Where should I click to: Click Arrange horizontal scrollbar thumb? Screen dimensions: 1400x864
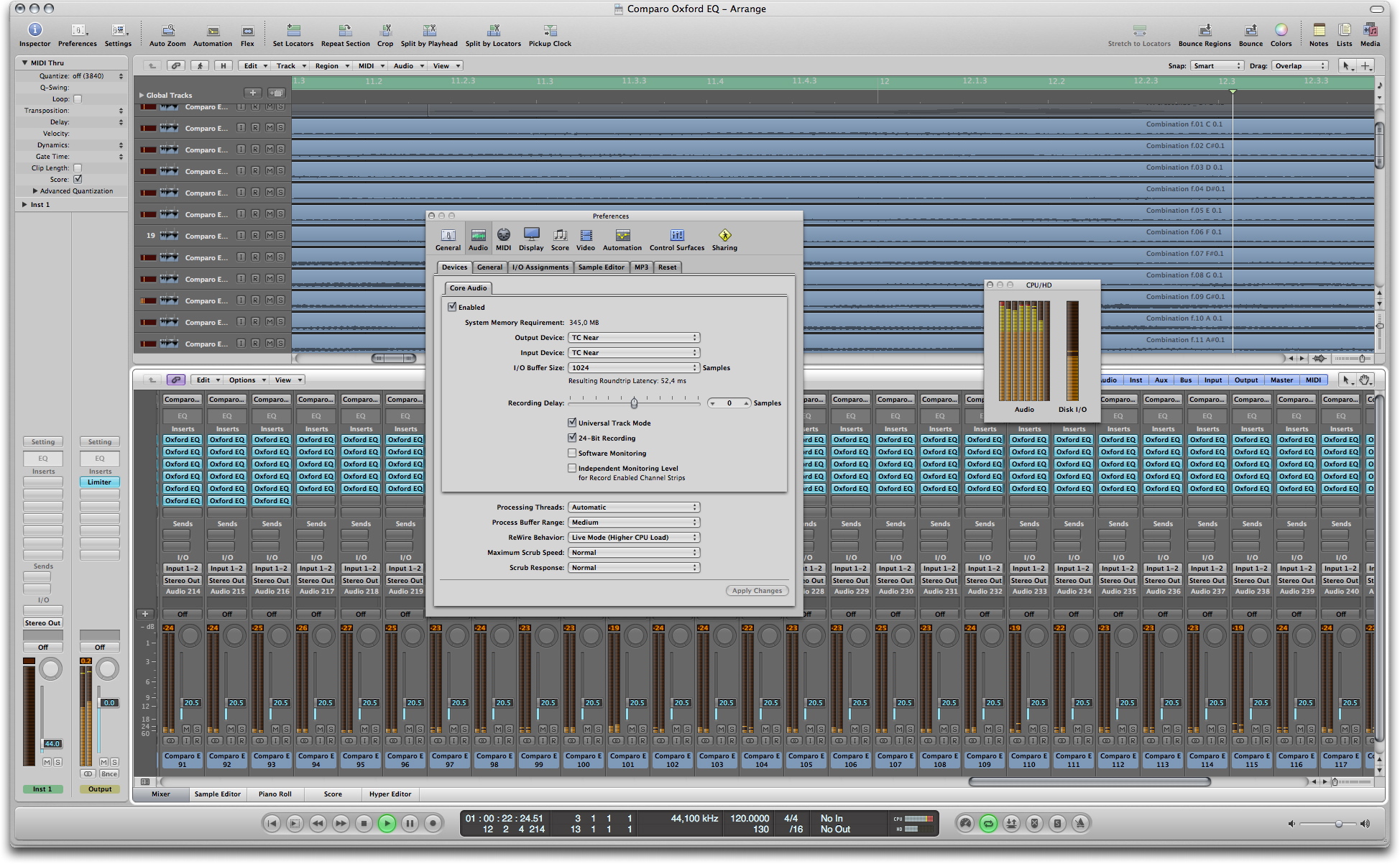393,358
